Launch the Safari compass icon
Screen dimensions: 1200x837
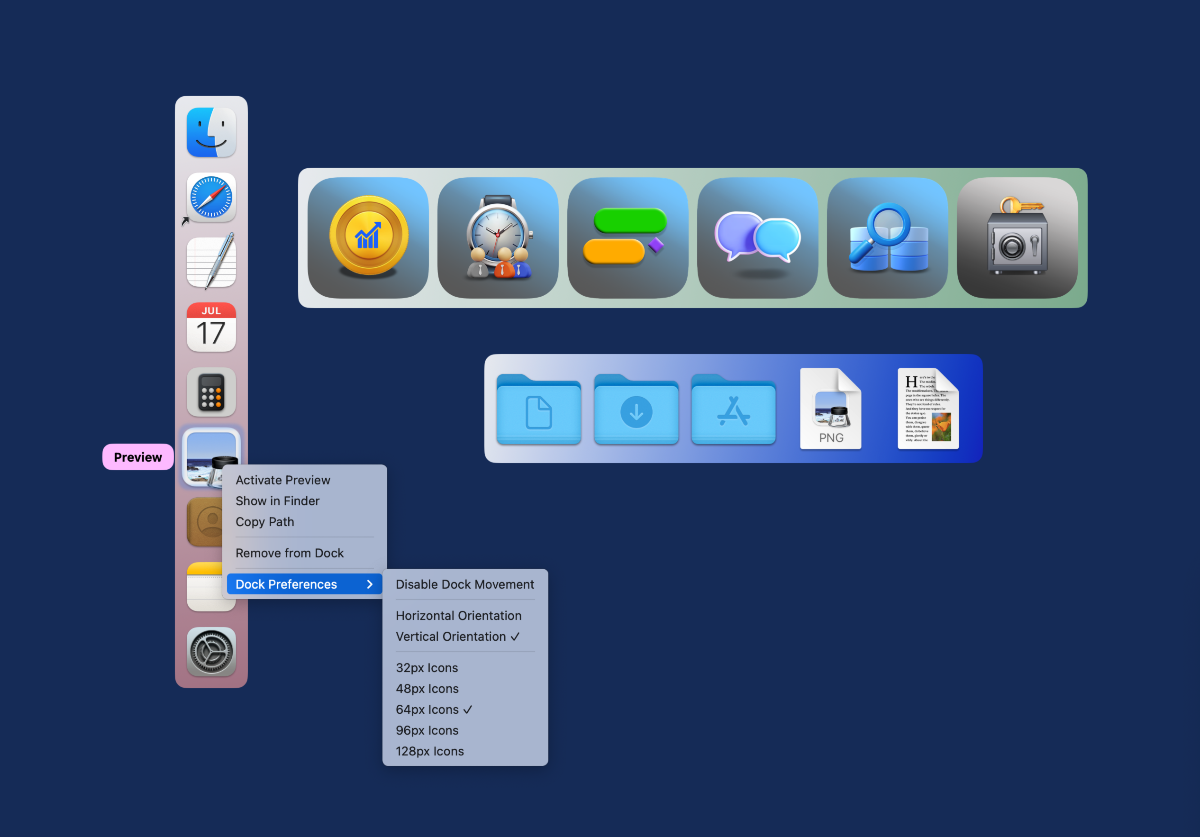point(211,197)
